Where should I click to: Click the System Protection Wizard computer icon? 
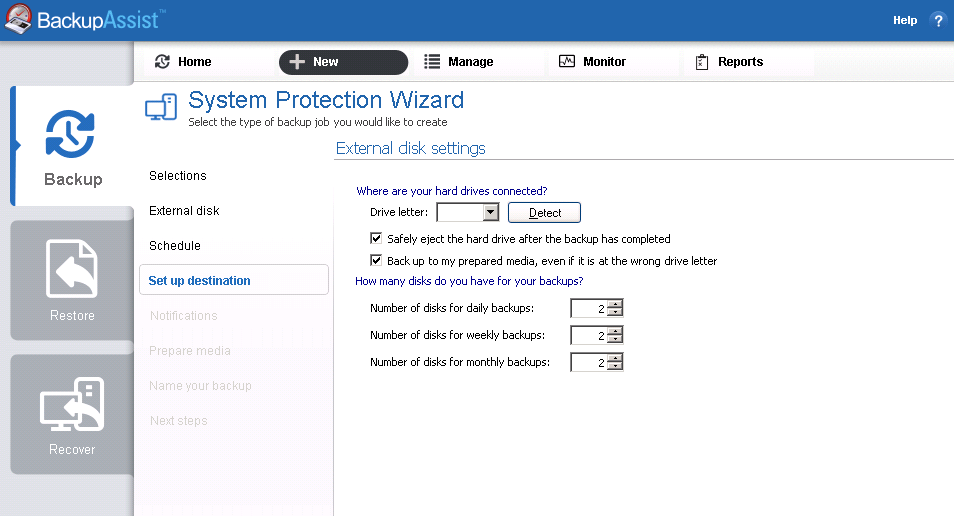click(161, 108)
